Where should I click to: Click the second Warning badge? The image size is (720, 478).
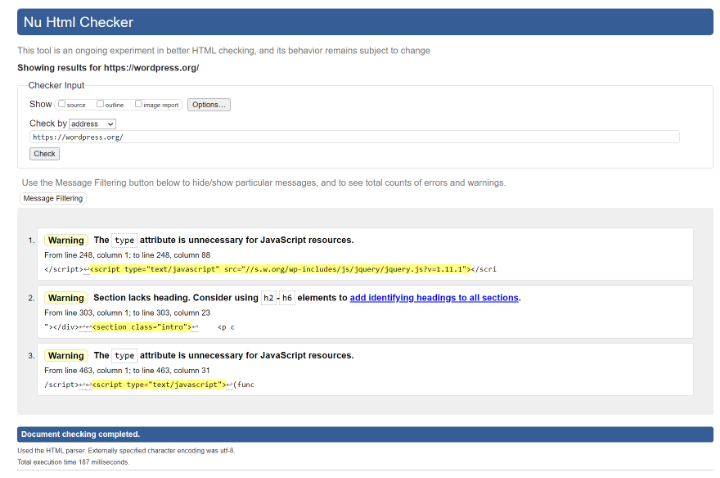[x=67, y=298]
